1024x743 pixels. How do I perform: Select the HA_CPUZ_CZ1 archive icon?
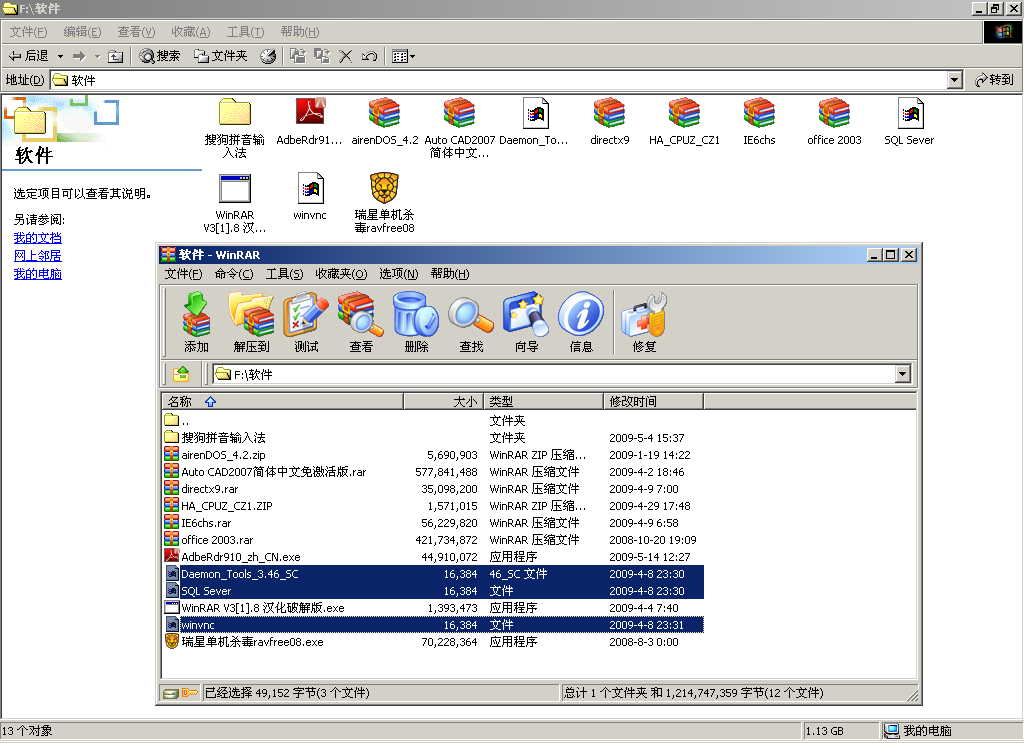(x=684, y=112)
